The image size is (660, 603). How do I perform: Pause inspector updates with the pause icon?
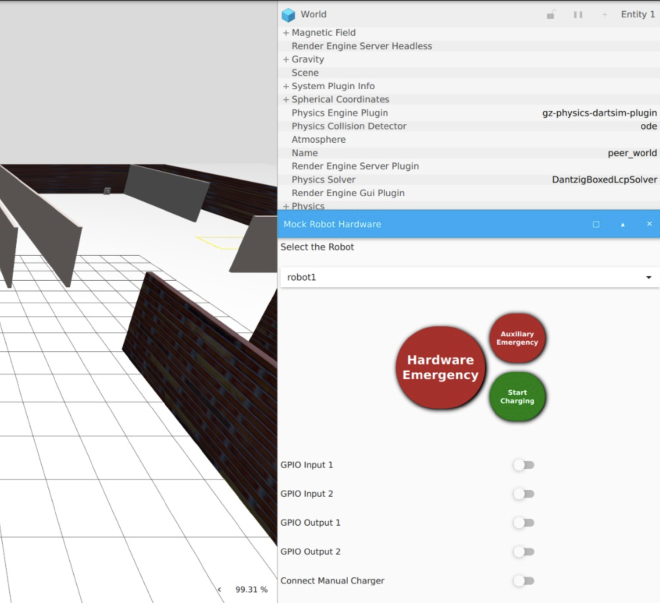point(577,15)
